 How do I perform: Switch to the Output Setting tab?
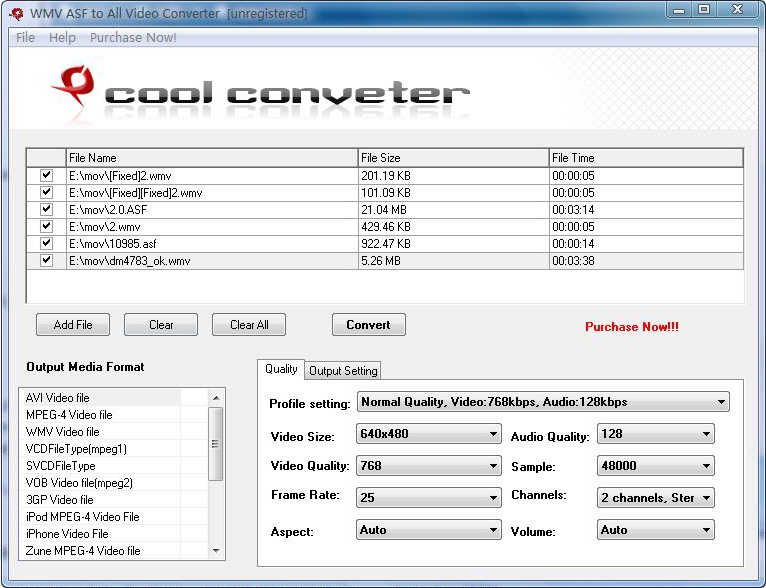coord(343,371)
